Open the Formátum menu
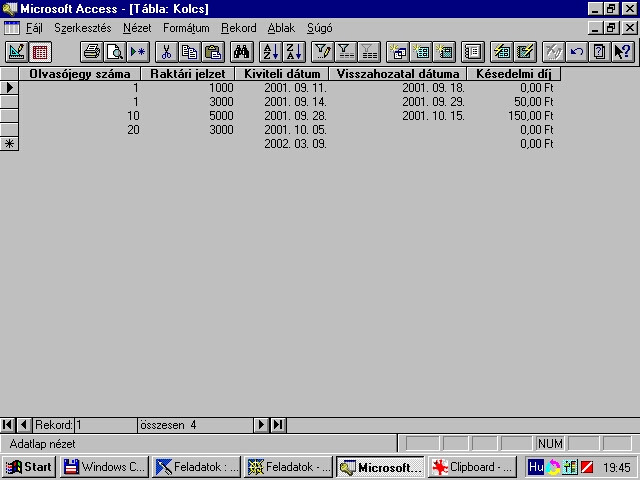This screenshot has width=640, height=480. (186, 28)
